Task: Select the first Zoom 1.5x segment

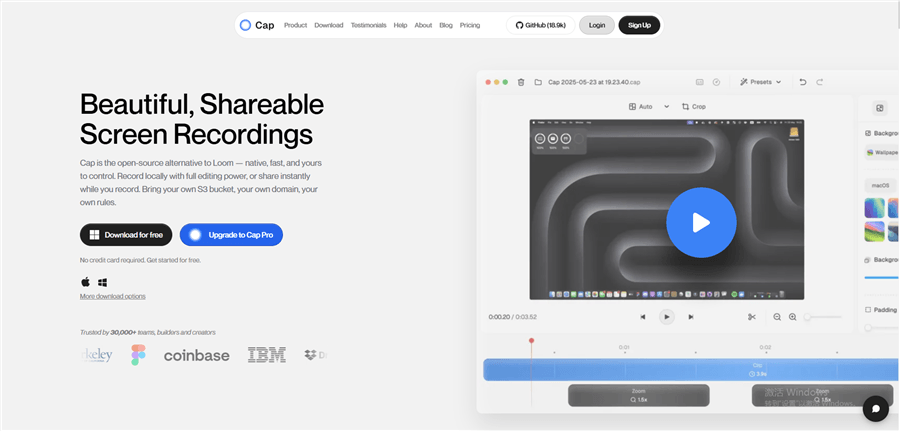Action: (639, 395)
